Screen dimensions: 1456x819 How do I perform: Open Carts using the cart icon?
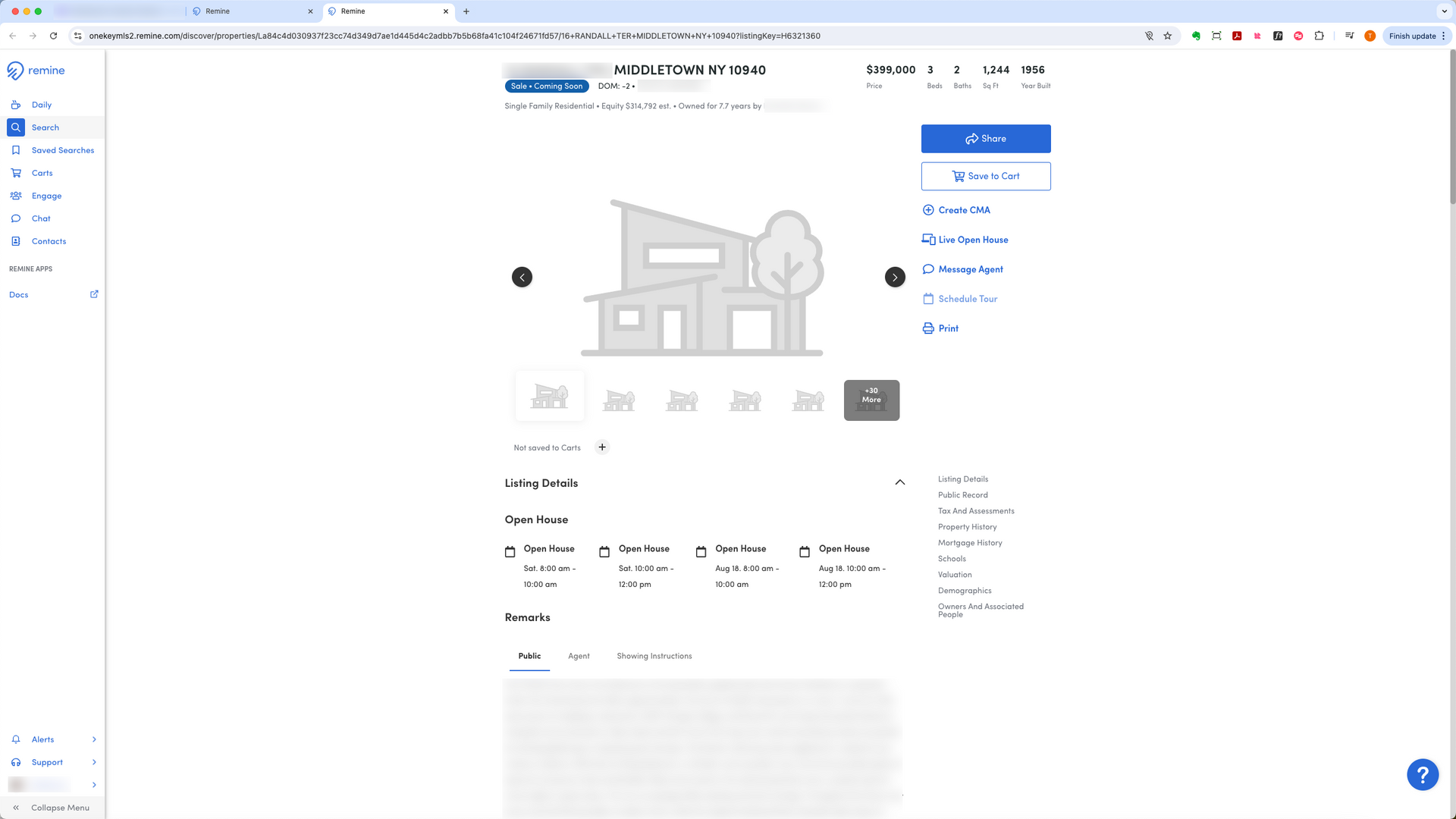pyautogui.click(x=16, y=173)
